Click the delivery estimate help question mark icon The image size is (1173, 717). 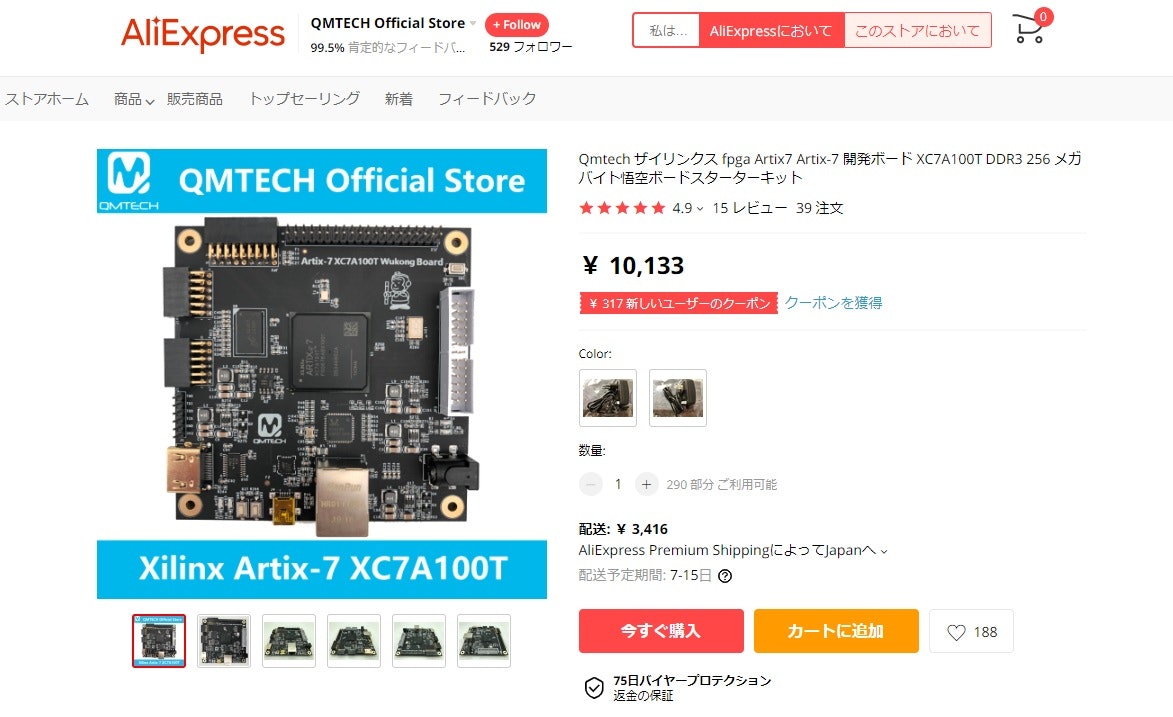click(x=725, y=576)
